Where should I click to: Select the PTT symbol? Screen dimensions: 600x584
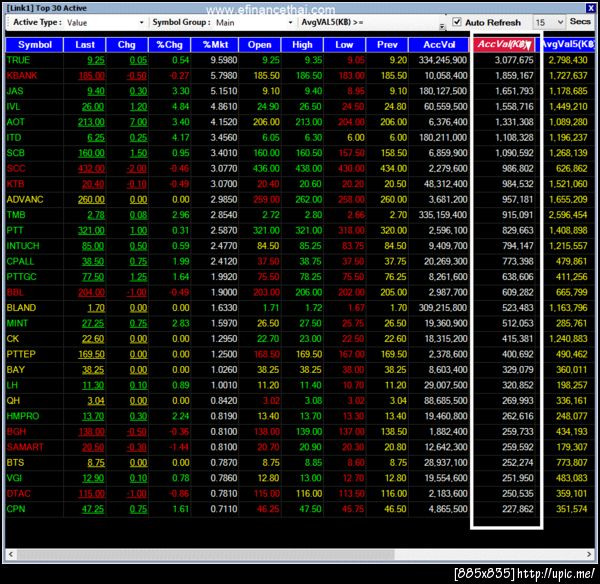(x=15, y=230)
